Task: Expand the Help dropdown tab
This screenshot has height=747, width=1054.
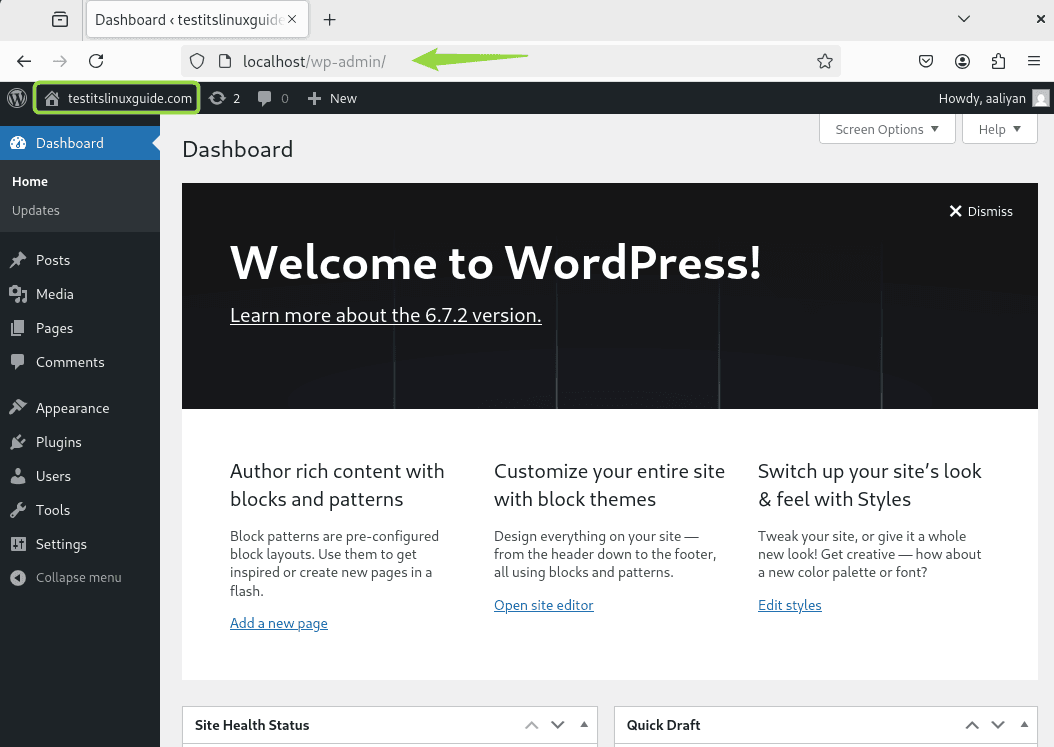Action: point(999,129)
